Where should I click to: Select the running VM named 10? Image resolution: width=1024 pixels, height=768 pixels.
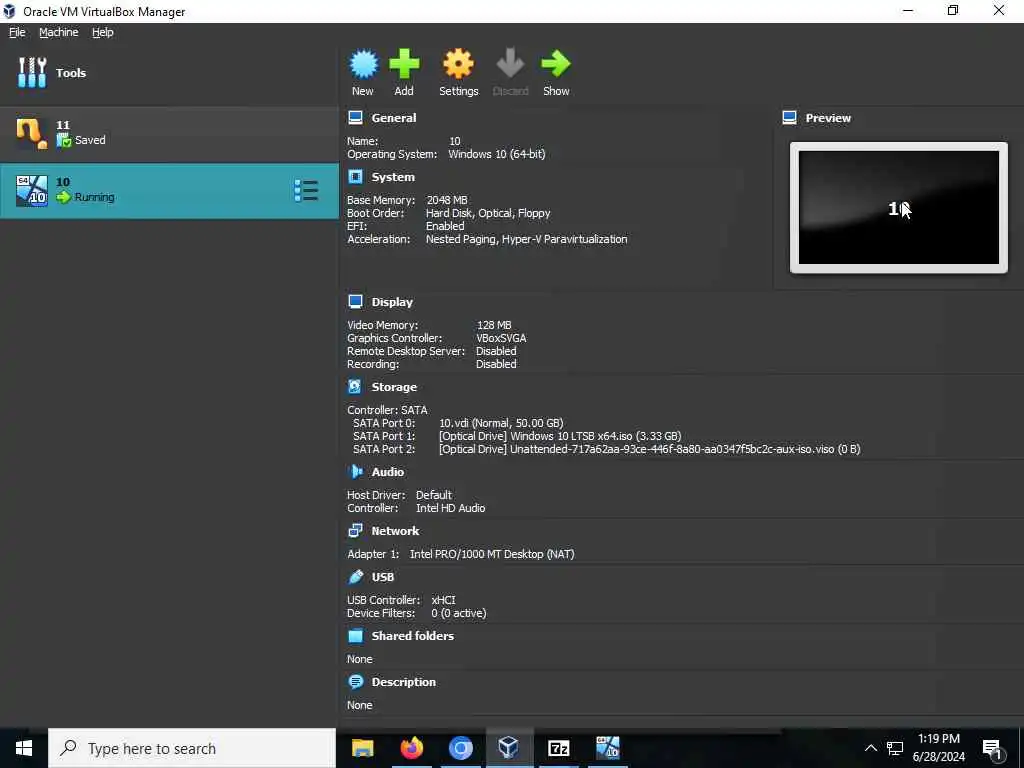click(x=169, y=191)
